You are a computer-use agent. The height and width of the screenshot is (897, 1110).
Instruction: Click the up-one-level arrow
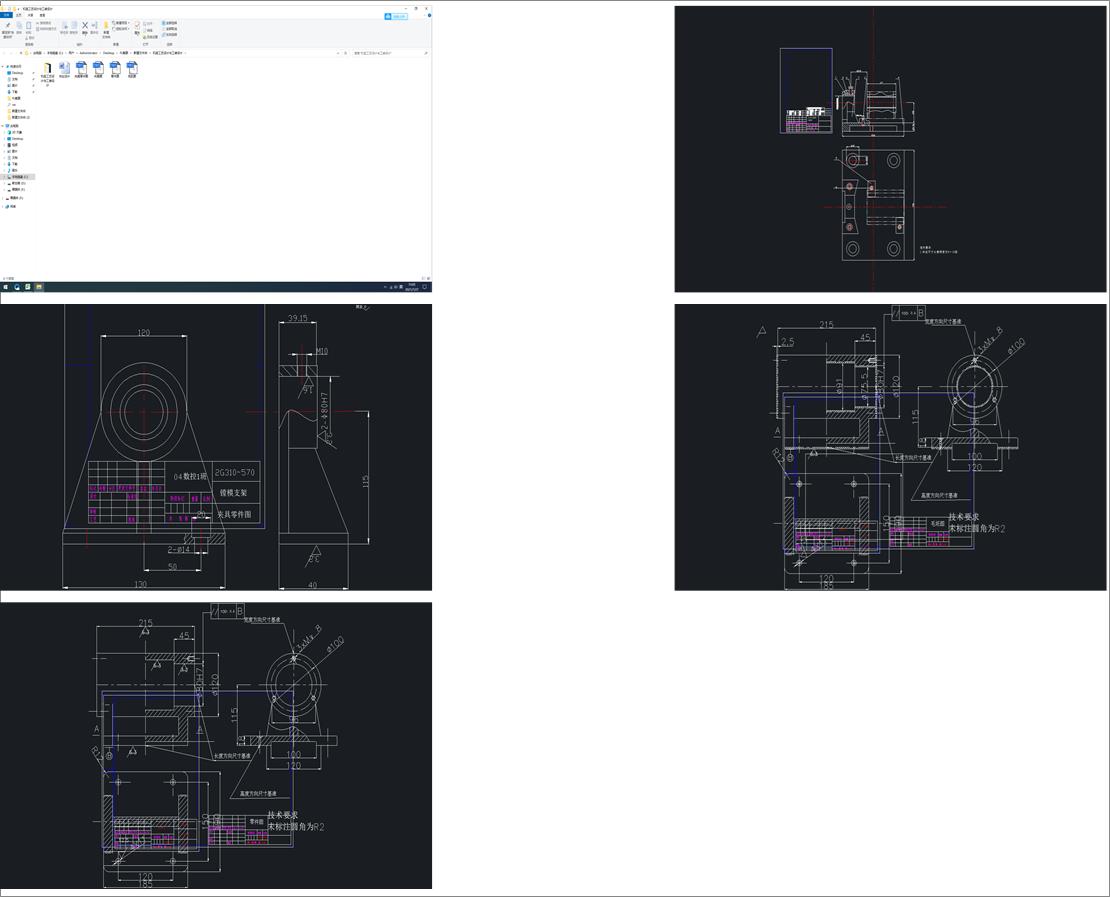[21, 53]
